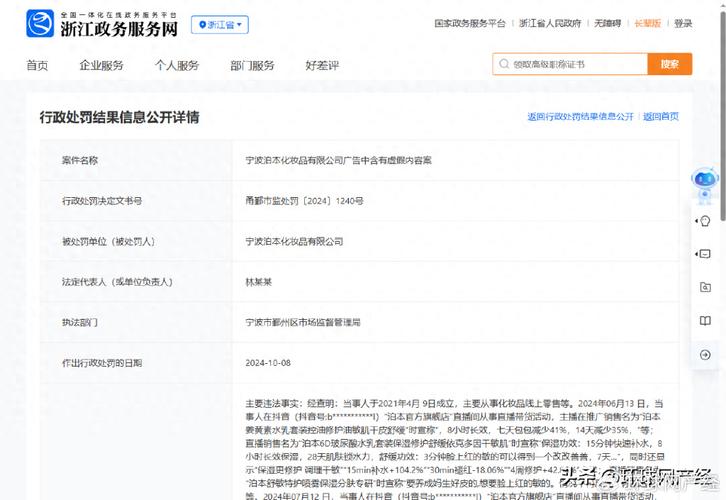Open the 部门服务 nav item
The height and width of the screenshot is (500, 726).
252,65
